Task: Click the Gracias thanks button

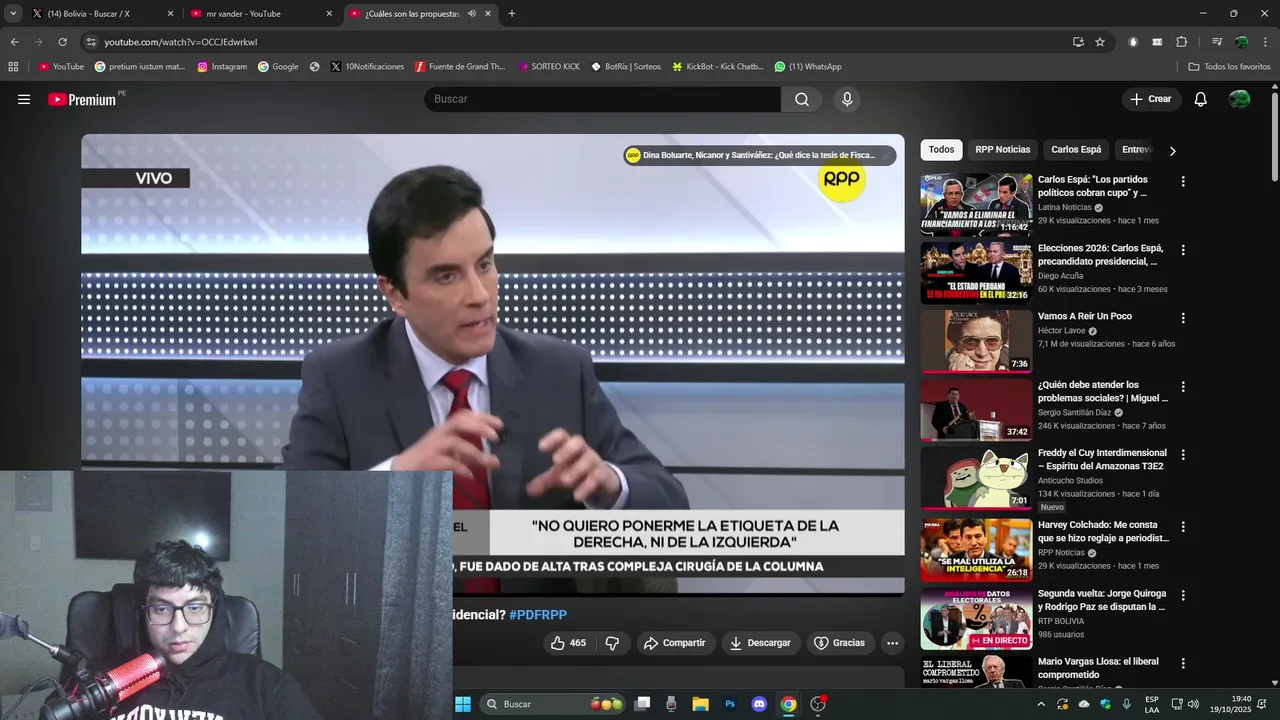Action: pos(839,643)
